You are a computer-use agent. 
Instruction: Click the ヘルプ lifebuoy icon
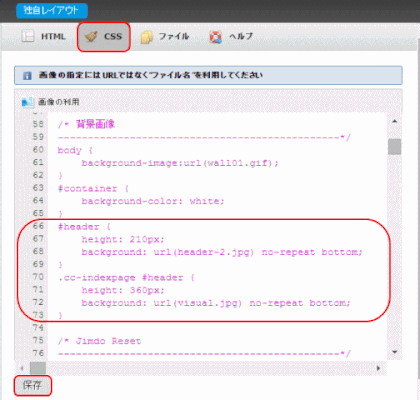coord(216,37)
